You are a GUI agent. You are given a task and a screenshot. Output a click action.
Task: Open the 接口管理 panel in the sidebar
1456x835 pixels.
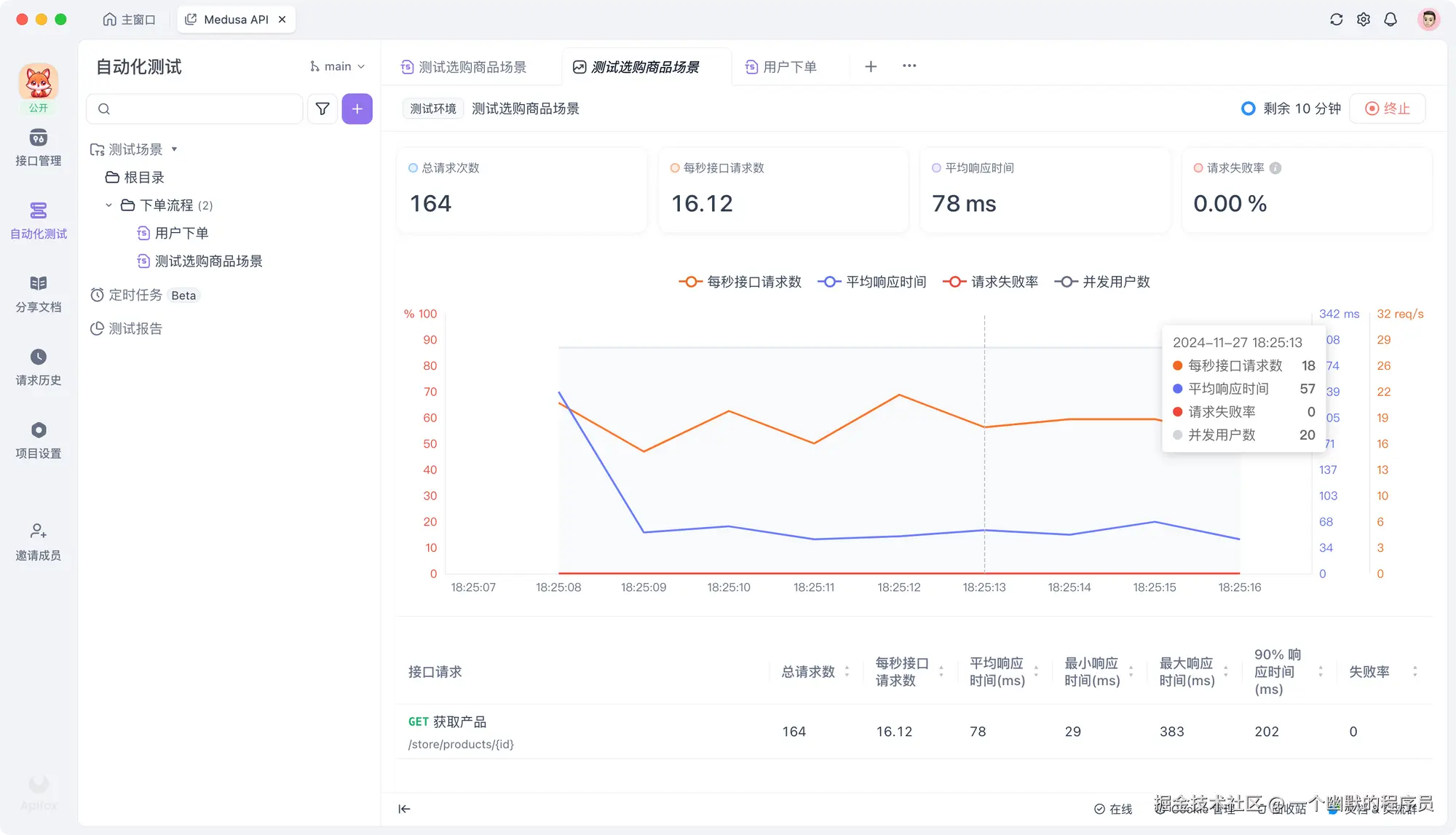(x=39, y=148)
